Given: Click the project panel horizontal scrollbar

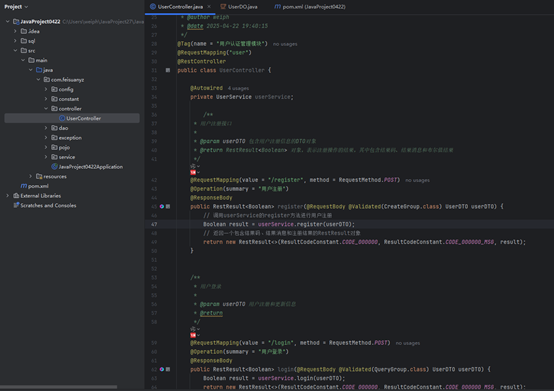Looking at the screenshot, I should (59, 387).
